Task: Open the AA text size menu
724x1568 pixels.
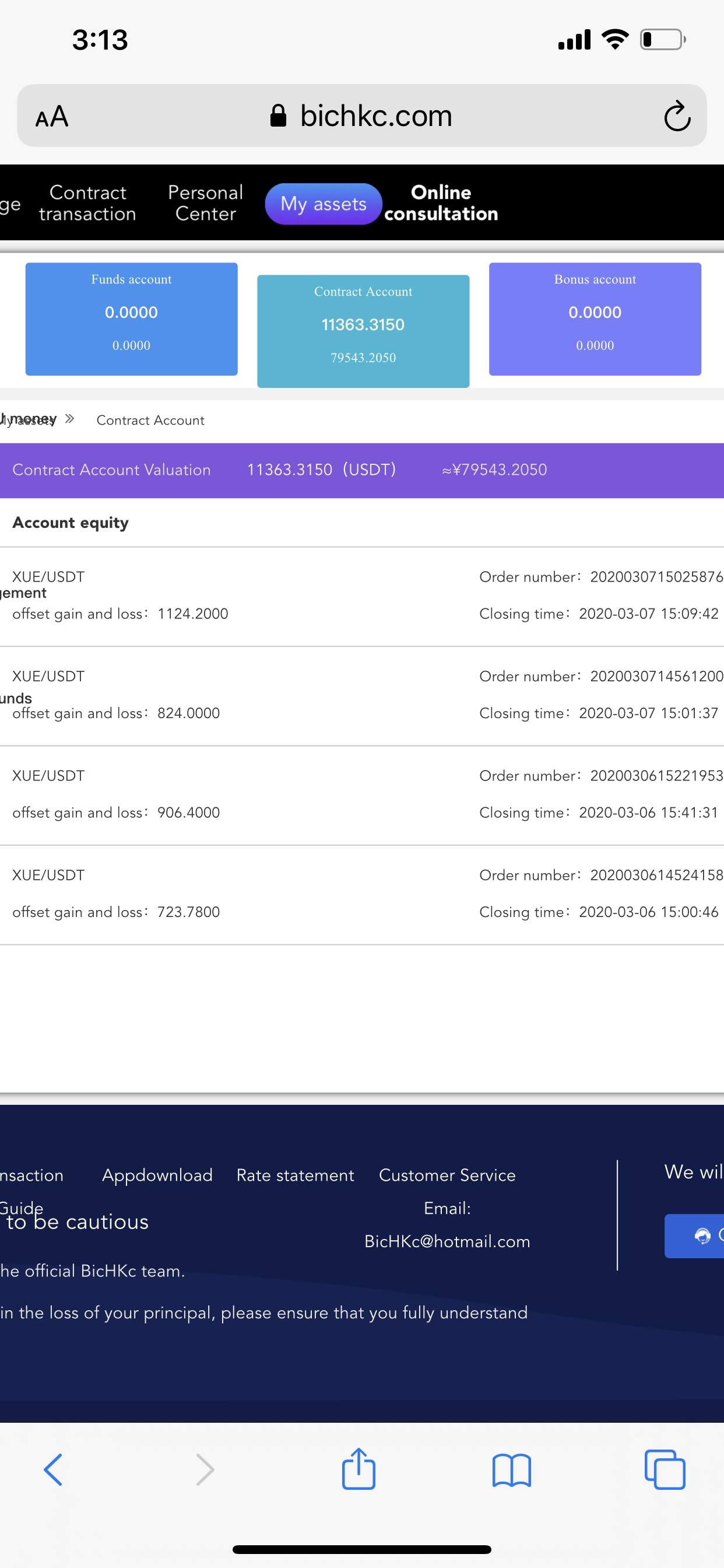Action: 52,116
